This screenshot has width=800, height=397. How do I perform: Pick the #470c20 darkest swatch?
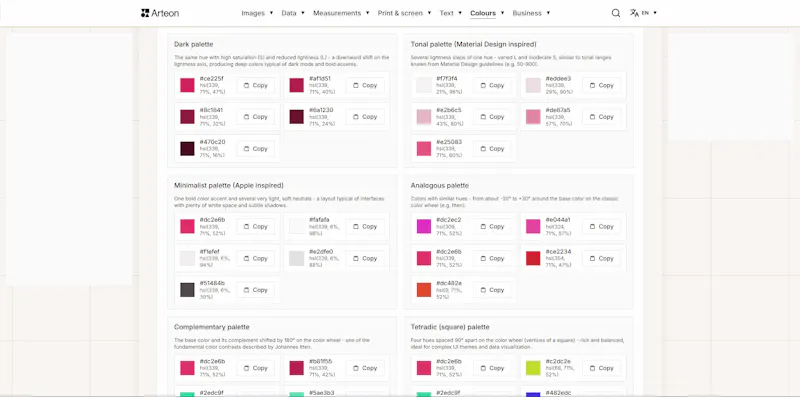click(x=187, y=149)
